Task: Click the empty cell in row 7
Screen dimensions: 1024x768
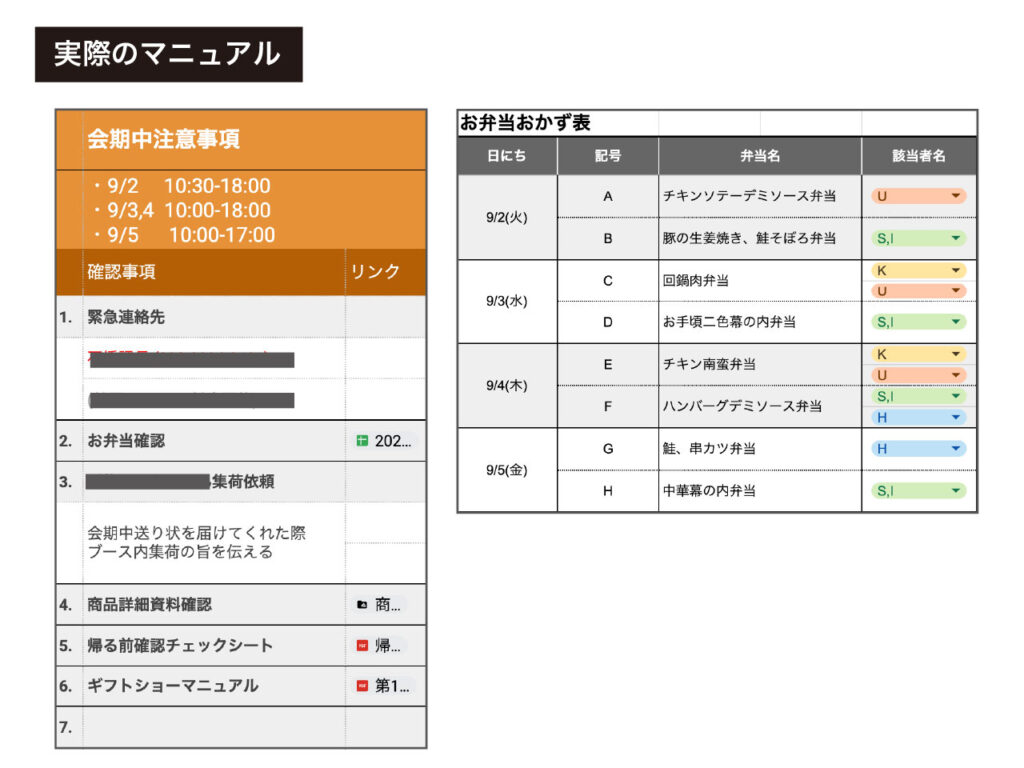Action: click(x=214, y=727)
